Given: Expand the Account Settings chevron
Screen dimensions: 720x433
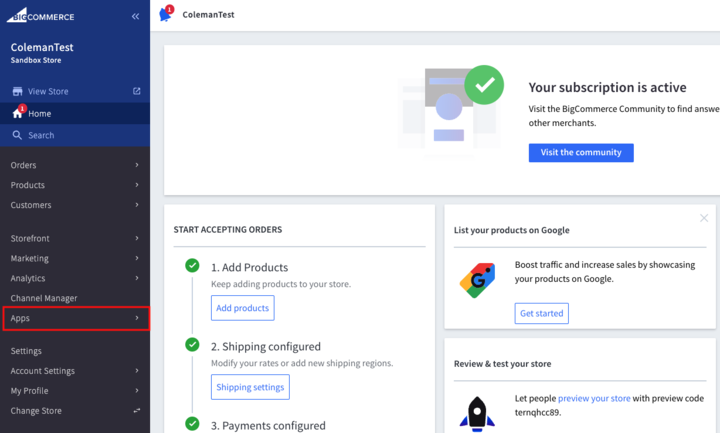Looking at the screenshot, I should pos(137,371).
